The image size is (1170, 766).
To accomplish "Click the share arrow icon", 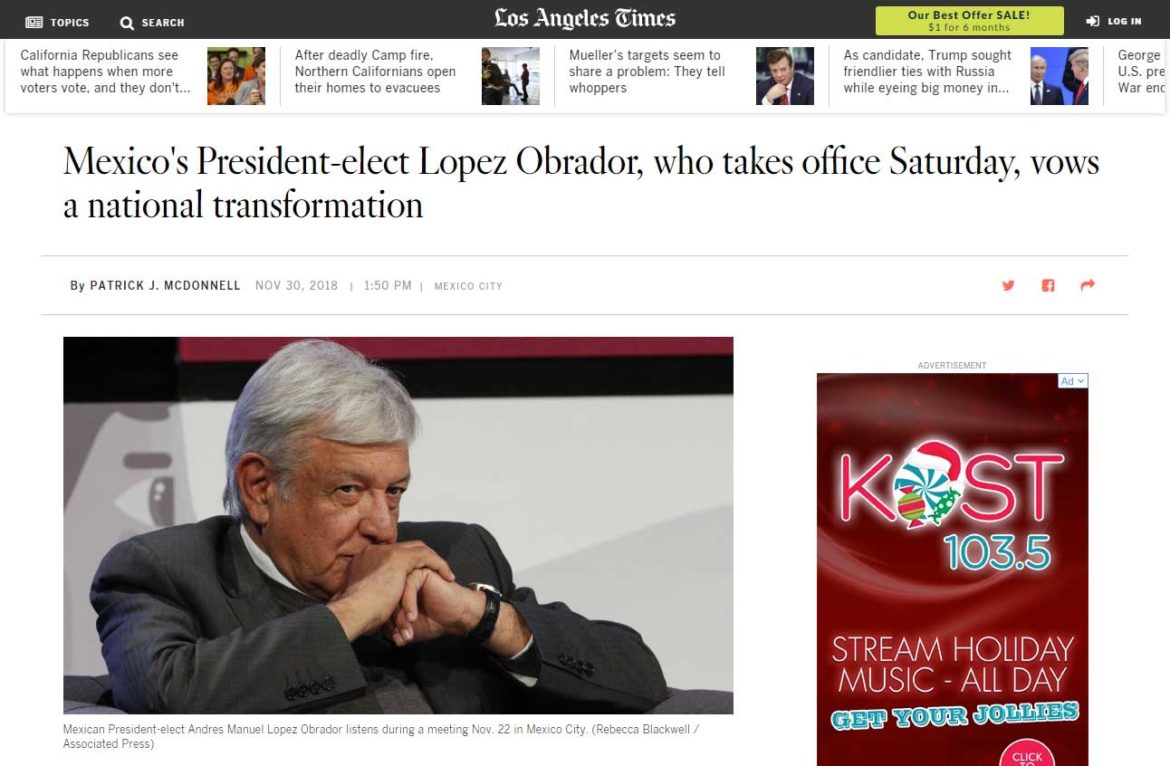I will pos(1087,285).
